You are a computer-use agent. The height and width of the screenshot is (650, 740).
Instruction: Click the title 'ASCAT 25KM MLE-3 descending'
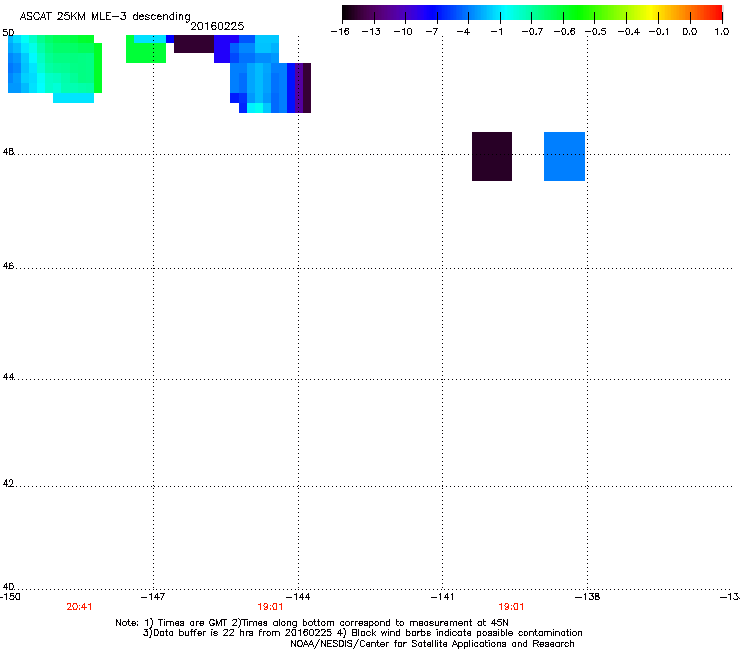105,16
